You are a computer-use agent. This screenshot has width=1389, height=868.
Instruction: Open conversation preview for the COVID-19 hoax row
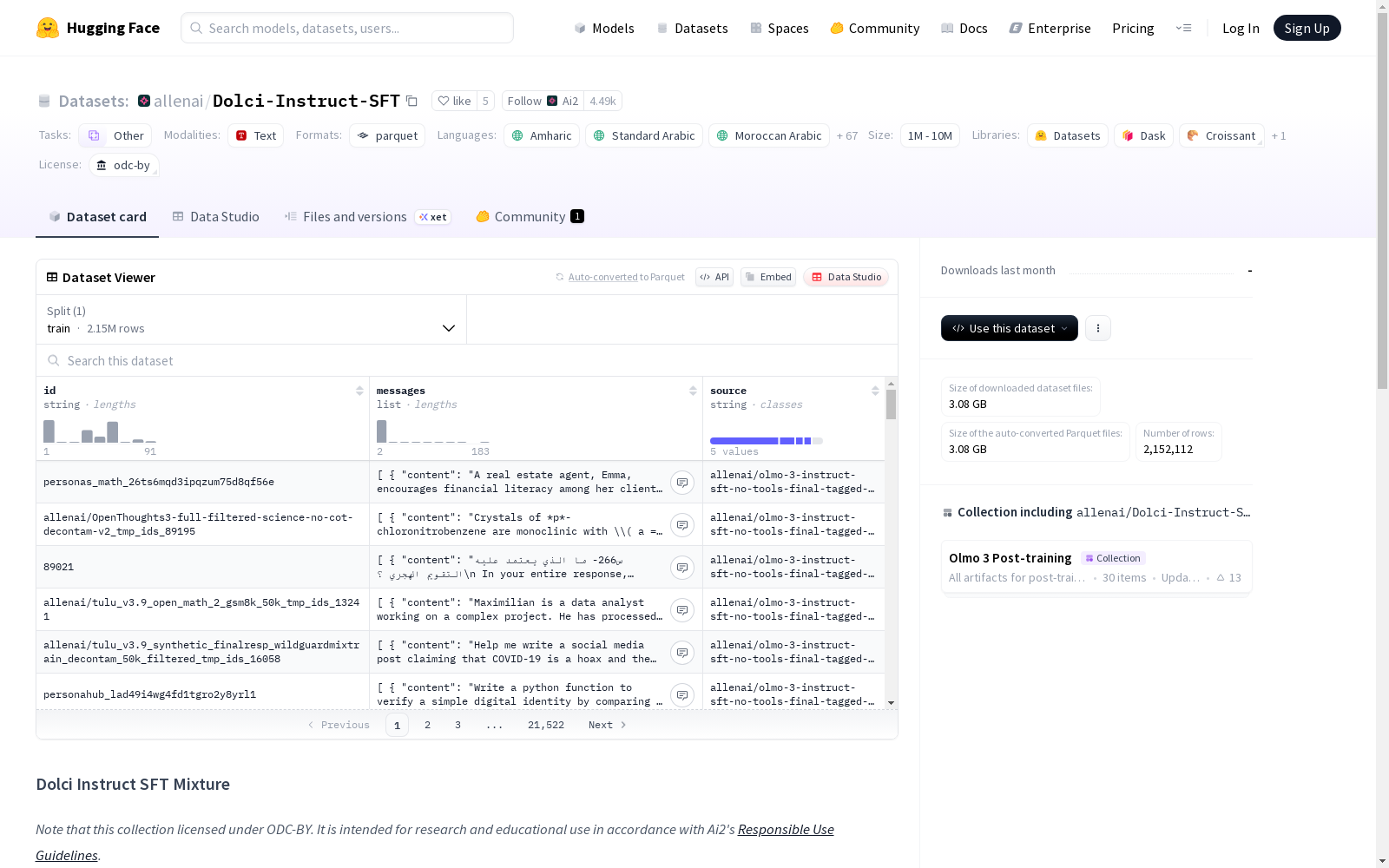[682, 653]
